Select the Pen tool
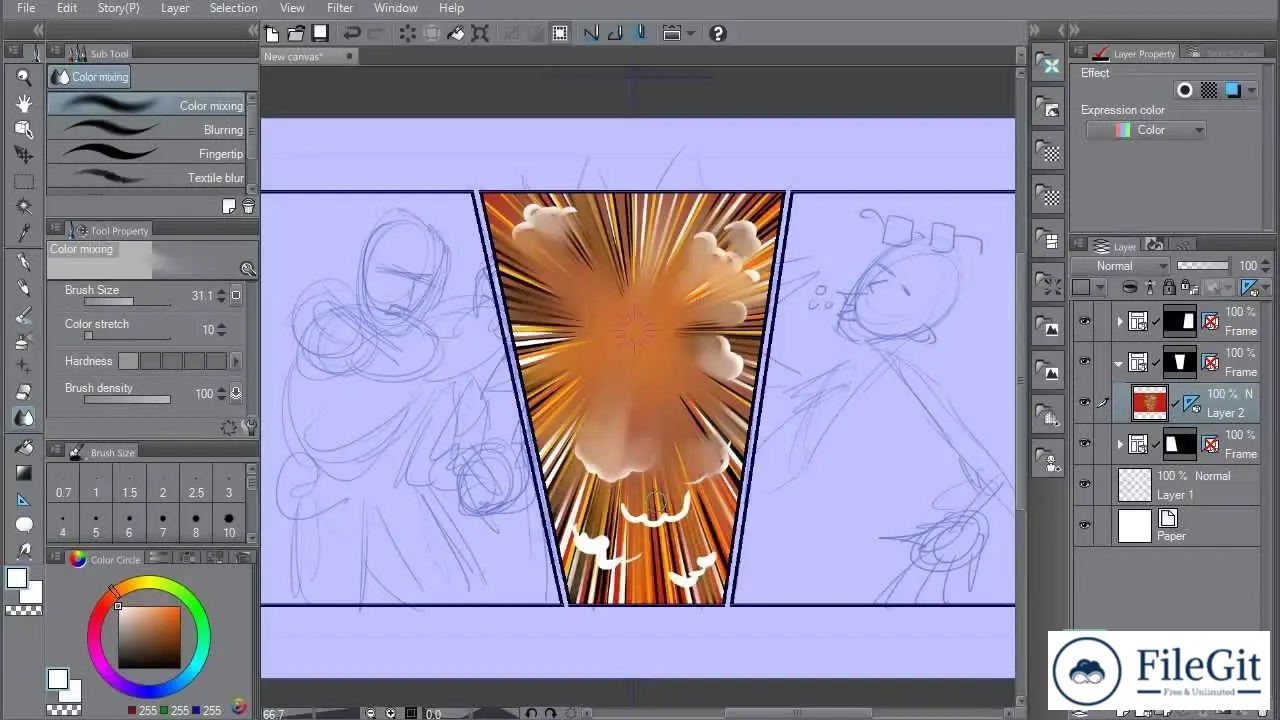Screen dimensions: 1280x720 [x=24, y=262]
